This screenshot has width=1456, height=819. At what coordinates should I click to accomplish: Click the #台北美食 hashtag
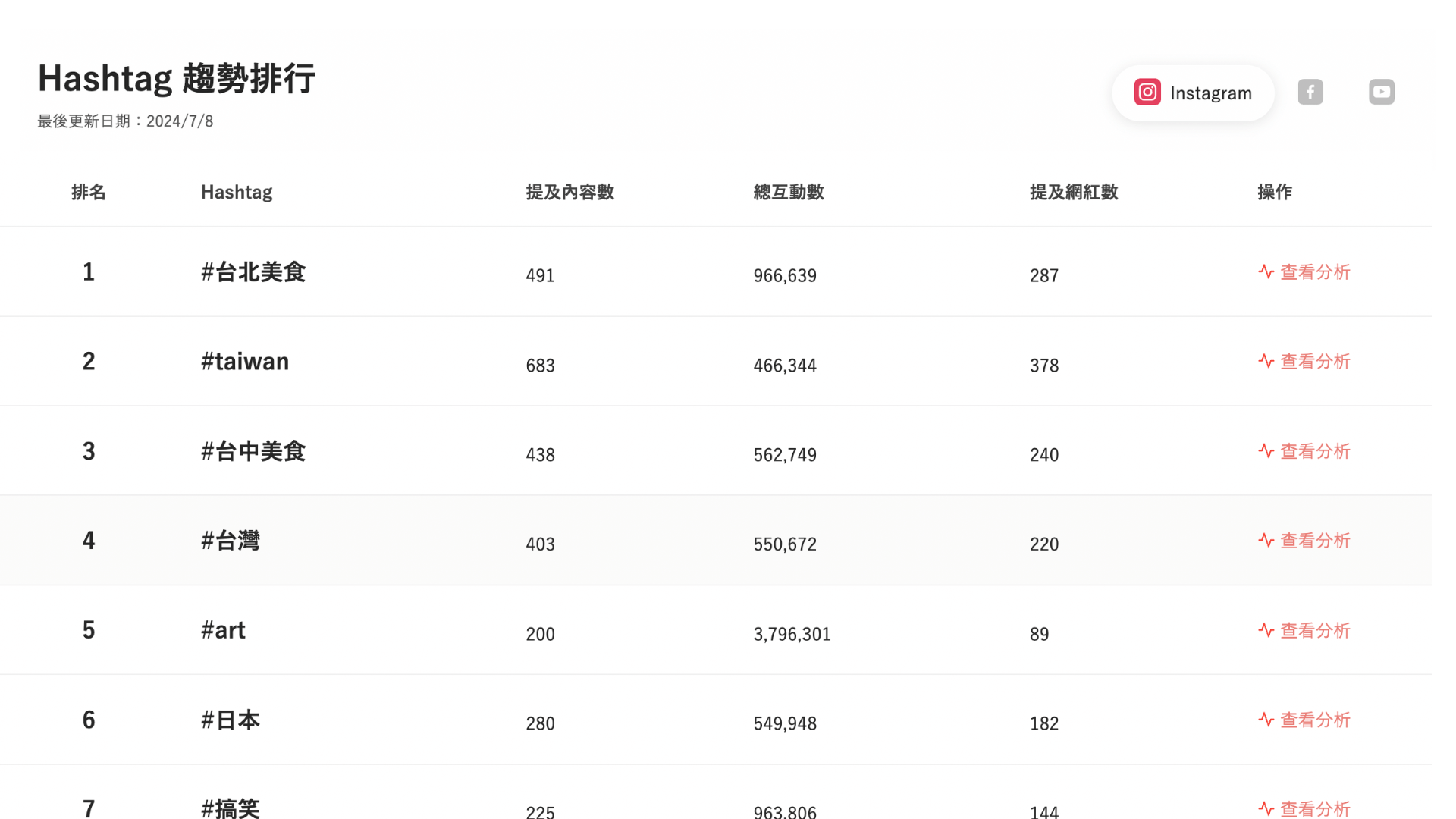(x=253, y=272)
